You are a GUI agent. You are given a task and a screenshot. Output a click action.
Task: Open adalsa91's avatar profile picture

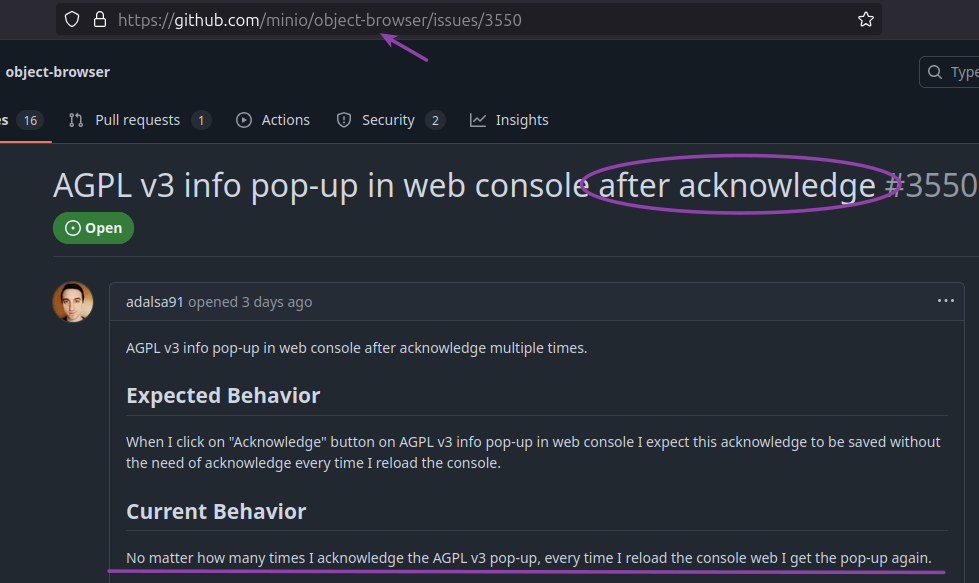point(73,302)
